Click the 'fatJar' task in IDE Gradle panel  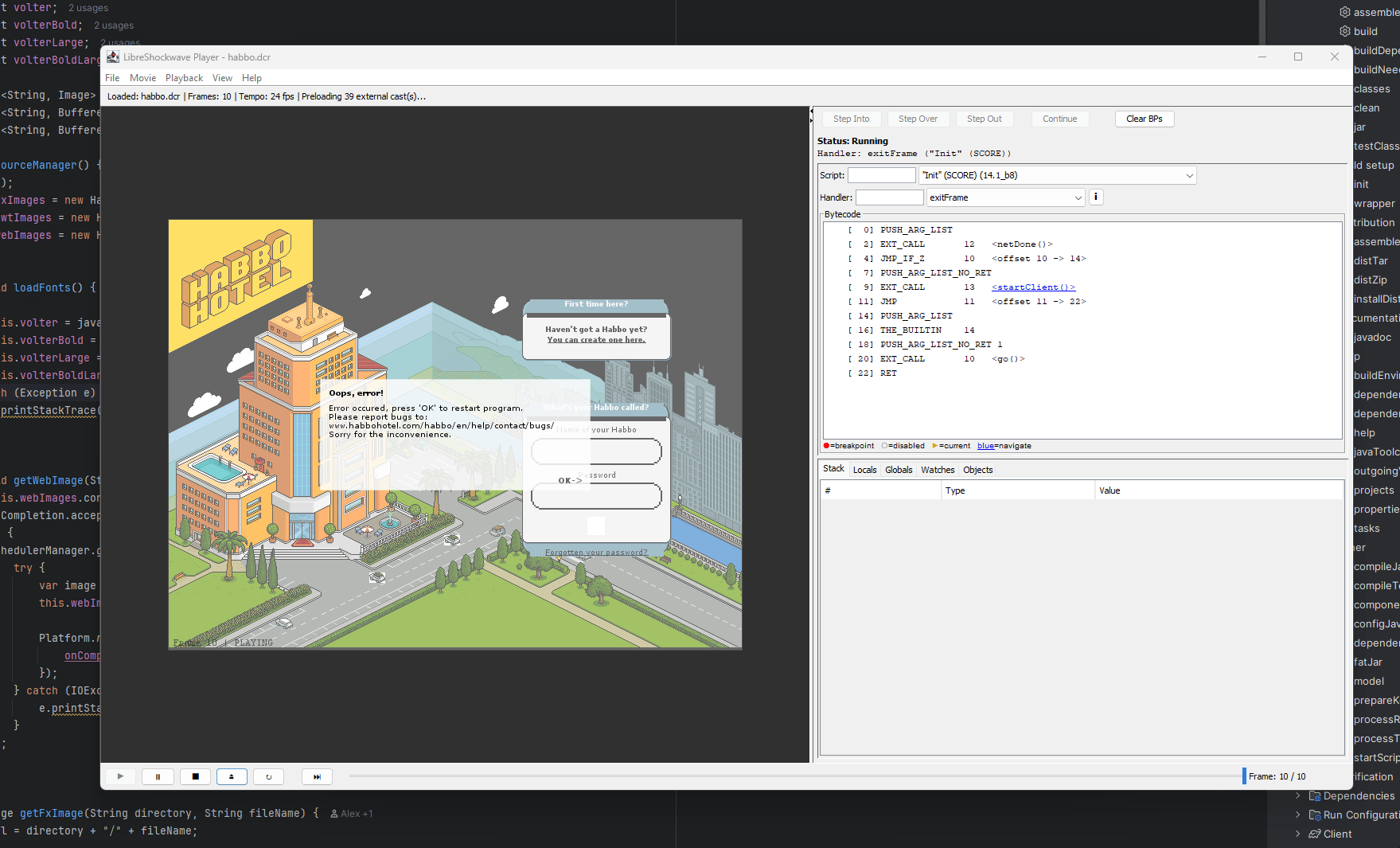coord(1368,662)
